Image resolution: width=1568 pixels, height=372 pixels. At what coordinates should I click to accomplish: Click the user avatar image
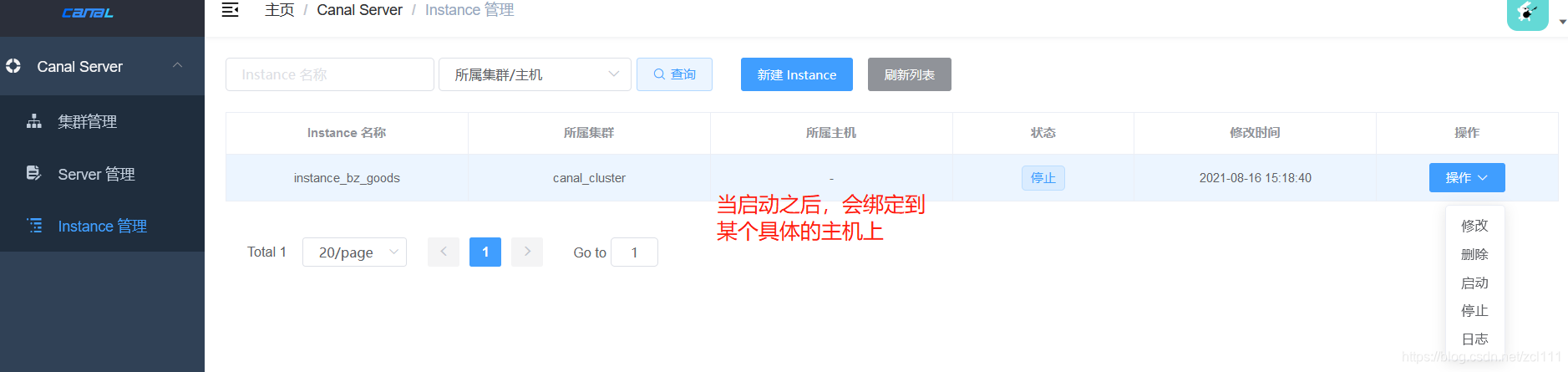(1528, 13)
